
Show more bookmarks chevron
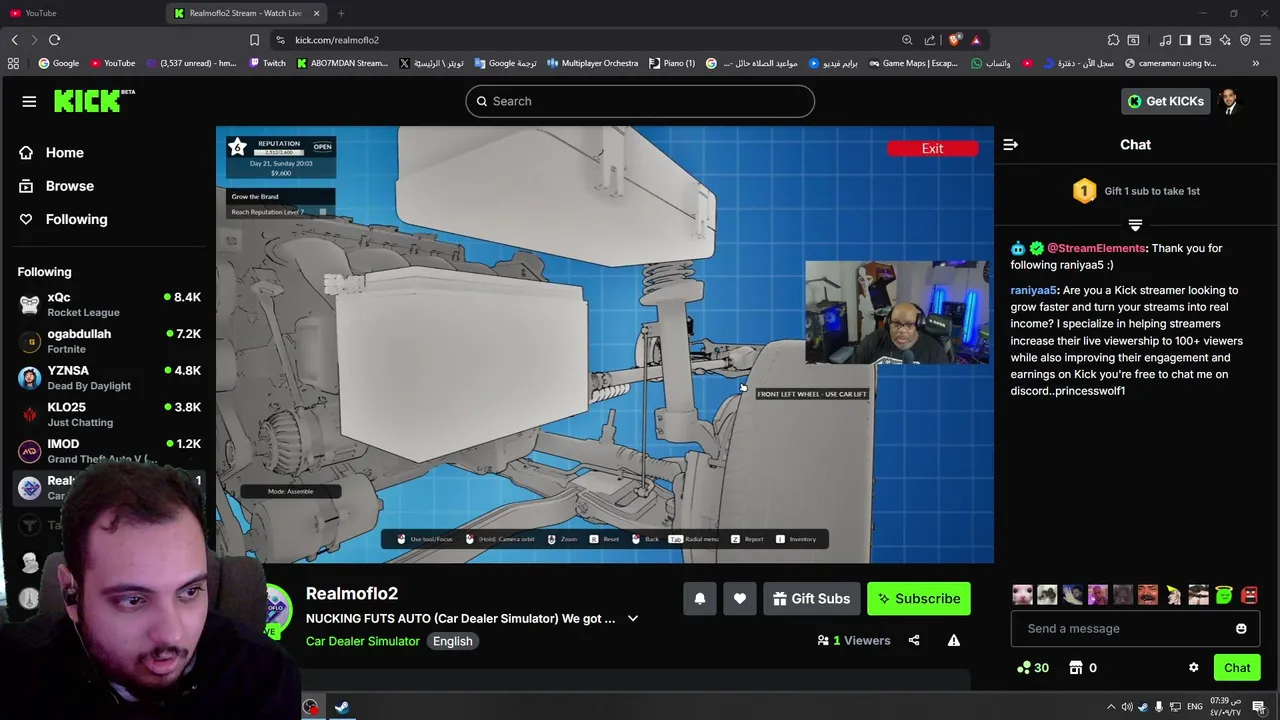coord(1256,63)
